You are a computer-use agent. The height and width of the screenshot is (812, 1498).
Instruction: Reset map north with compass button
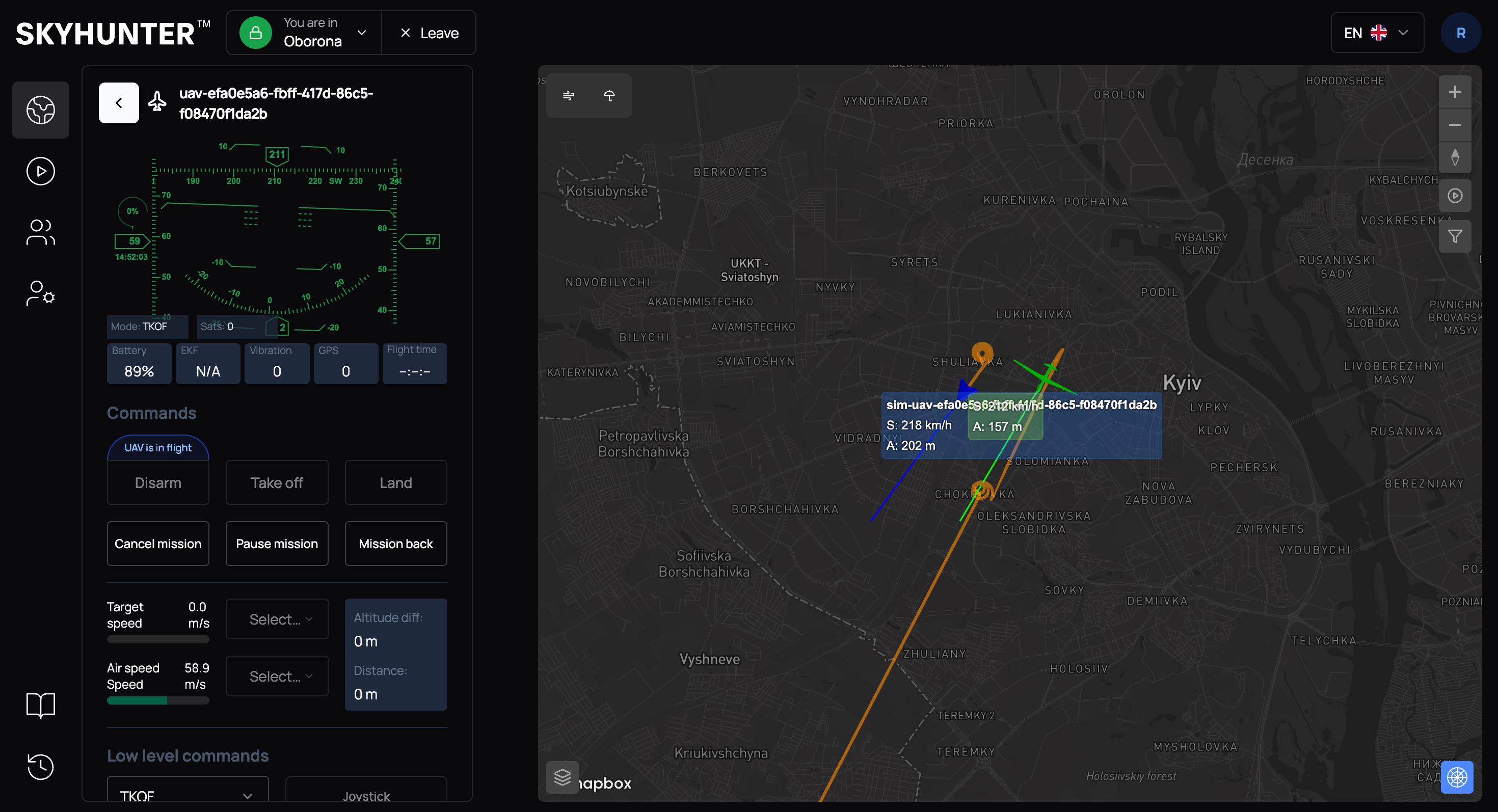click(x=1454, y=157)
